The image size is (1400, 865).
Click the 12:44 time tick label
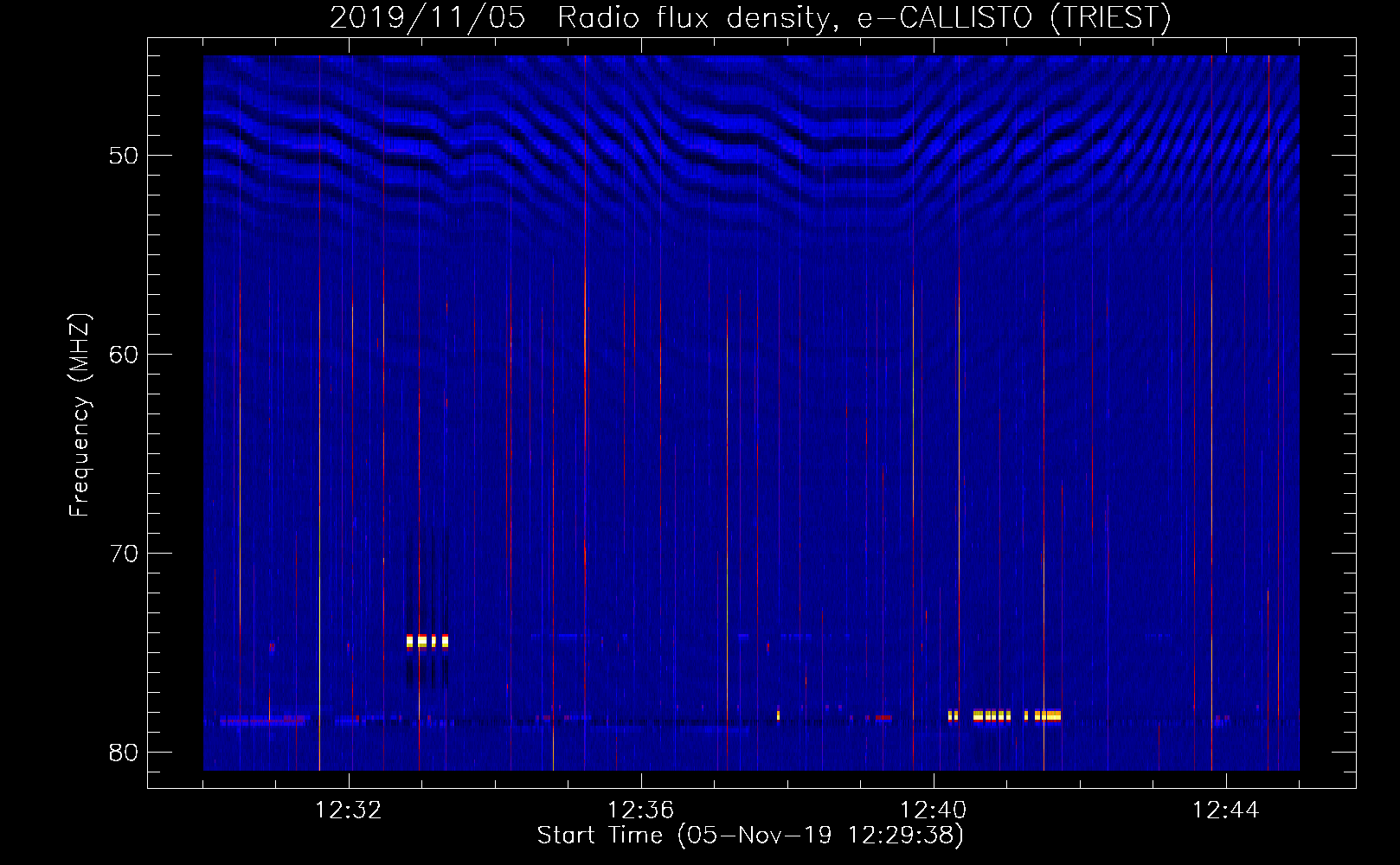(x=1226, y=811)
